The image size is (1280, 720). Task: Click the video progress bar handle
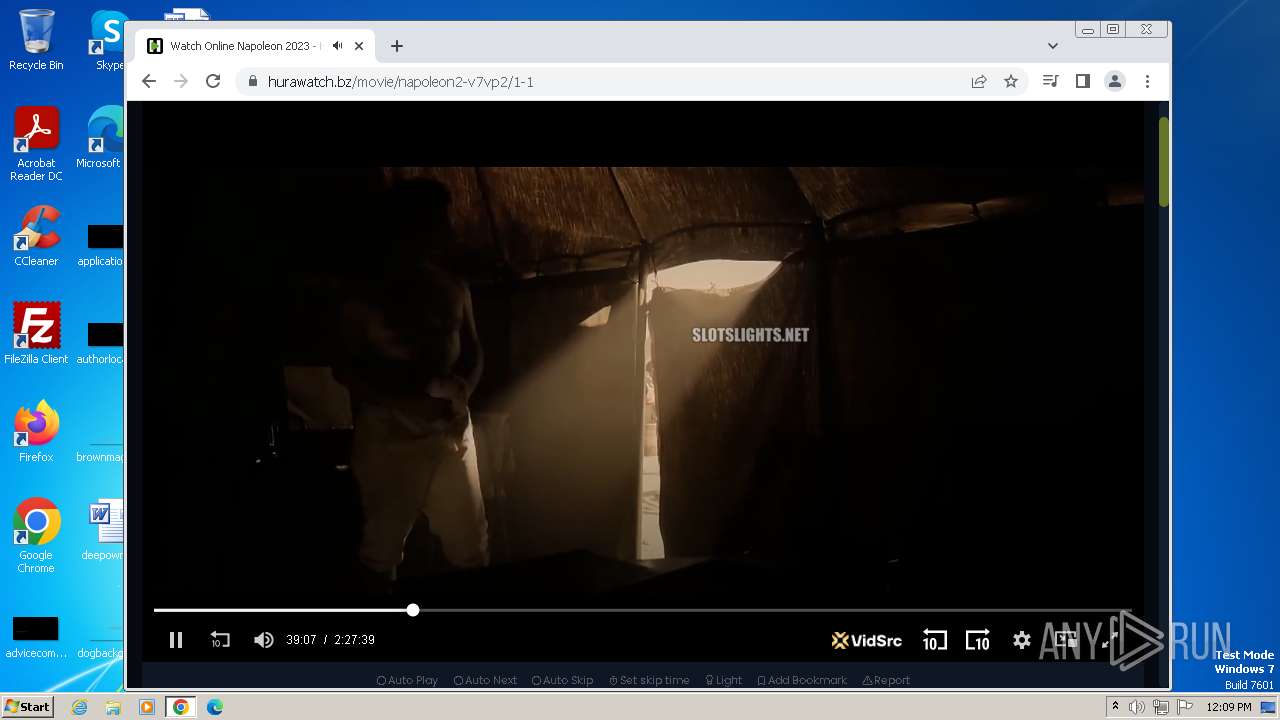tap(413, 610)
